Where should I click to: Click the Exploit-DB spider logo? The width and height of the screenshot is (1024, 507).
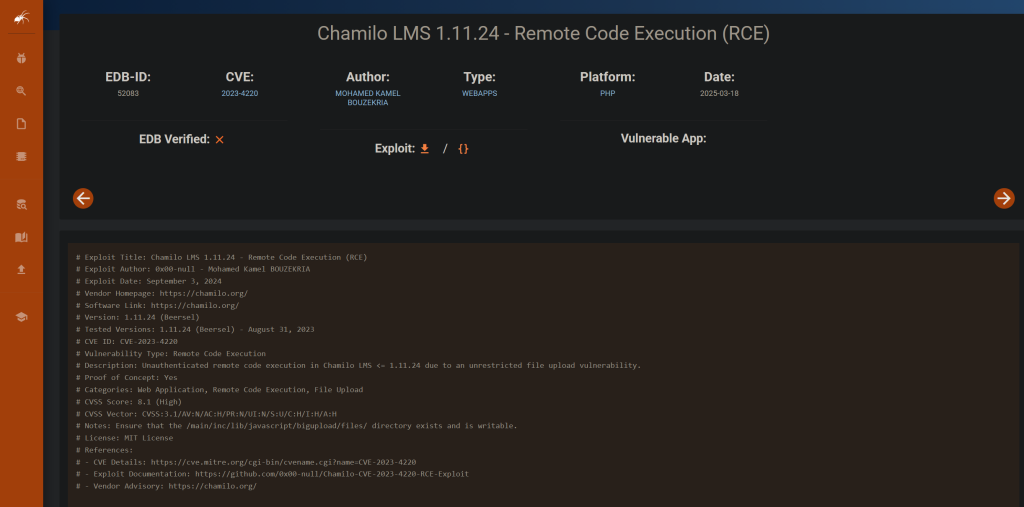[21, 16]
